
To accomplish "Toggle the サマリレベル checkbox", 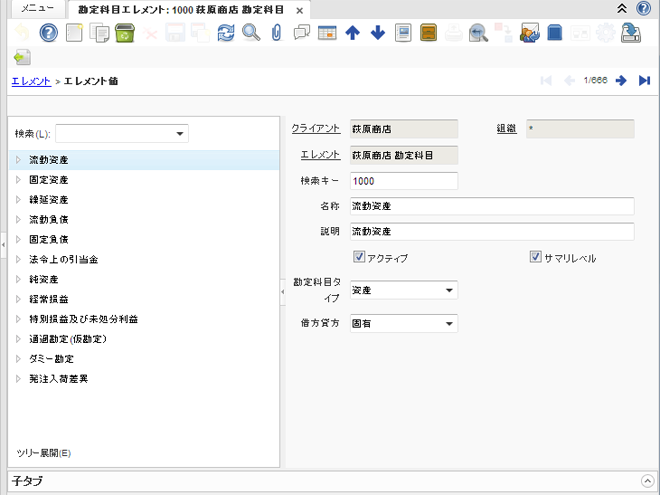I will pos(535,257).
